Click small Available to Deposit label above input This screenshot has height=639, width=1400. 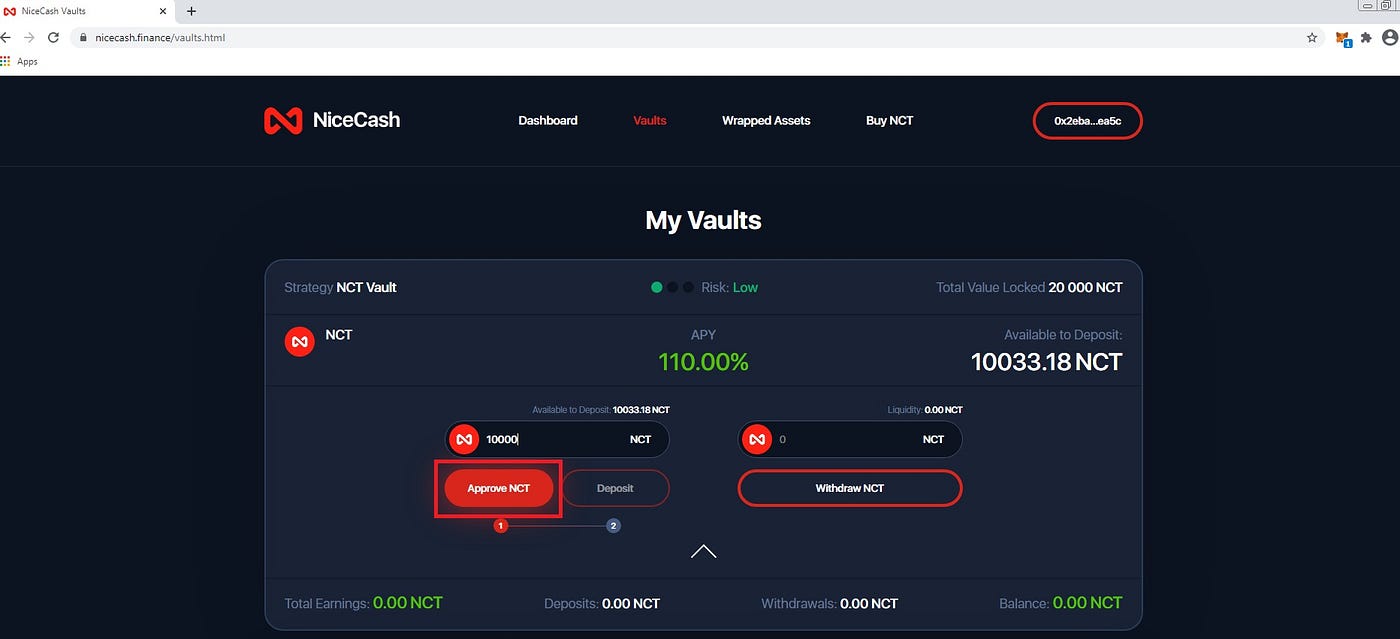601,410
